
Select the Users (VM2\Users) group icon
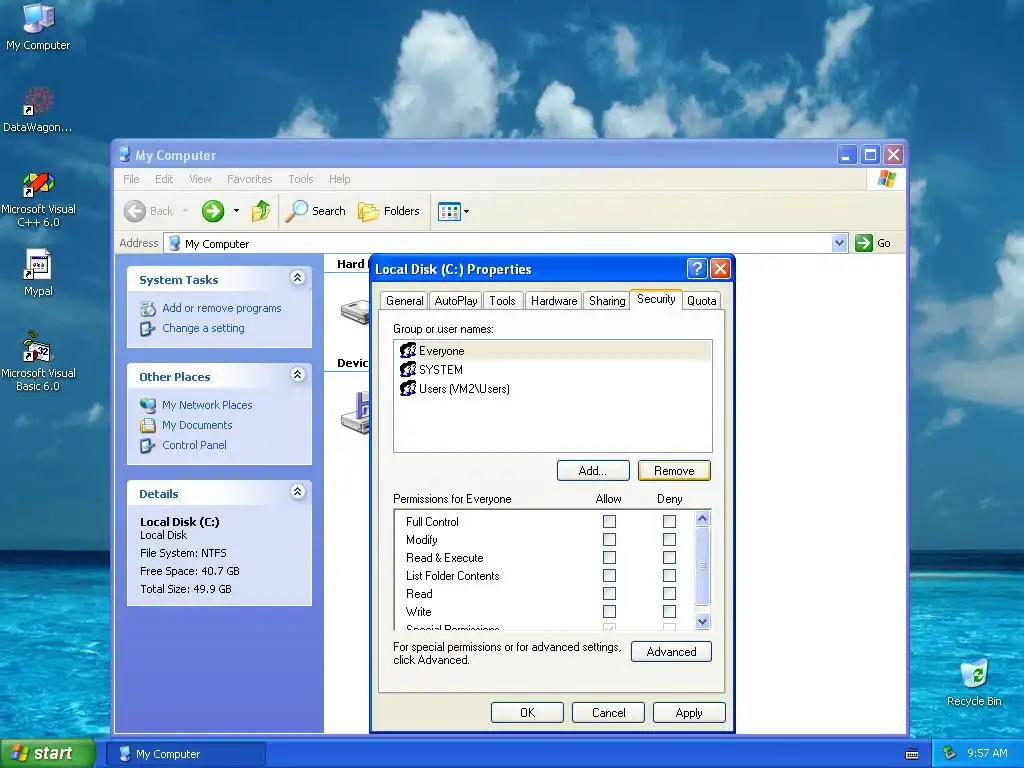[408, 388]
